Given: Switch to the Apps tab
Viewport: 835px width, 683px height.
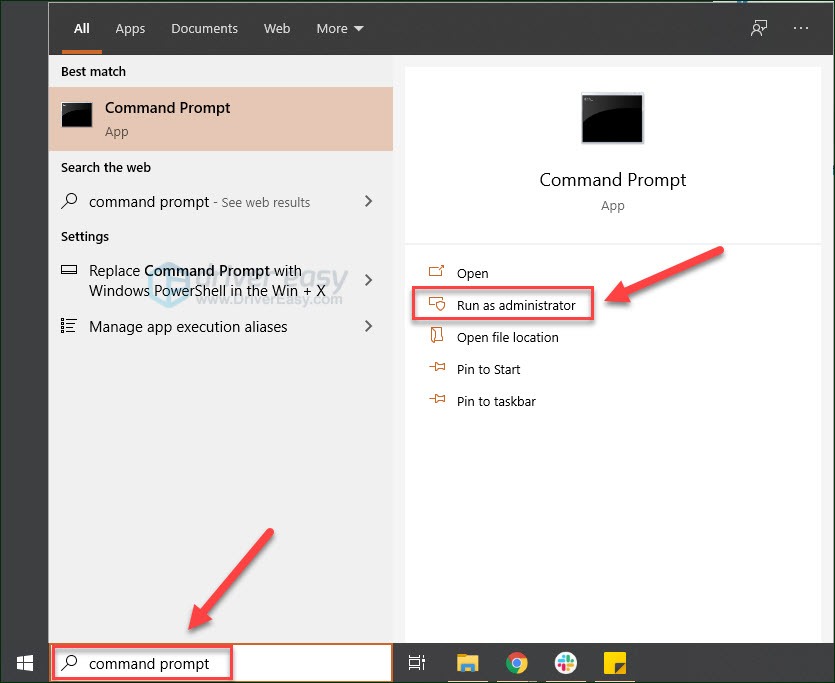Looking at the screenshot, I should 130,29.
